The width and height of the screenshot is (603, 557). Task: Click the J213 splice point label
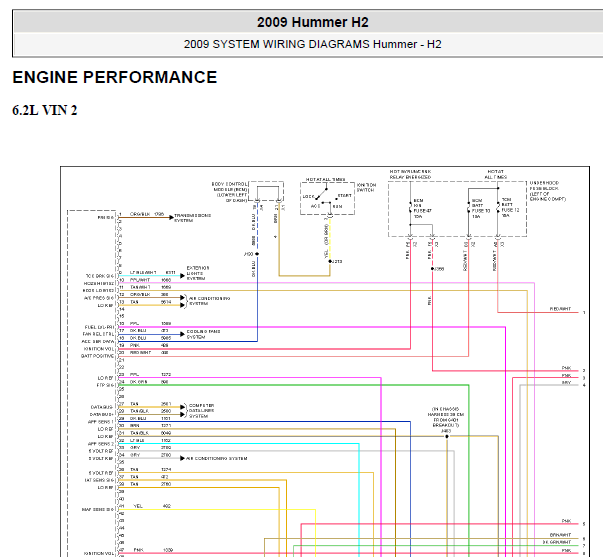[337, 262]
